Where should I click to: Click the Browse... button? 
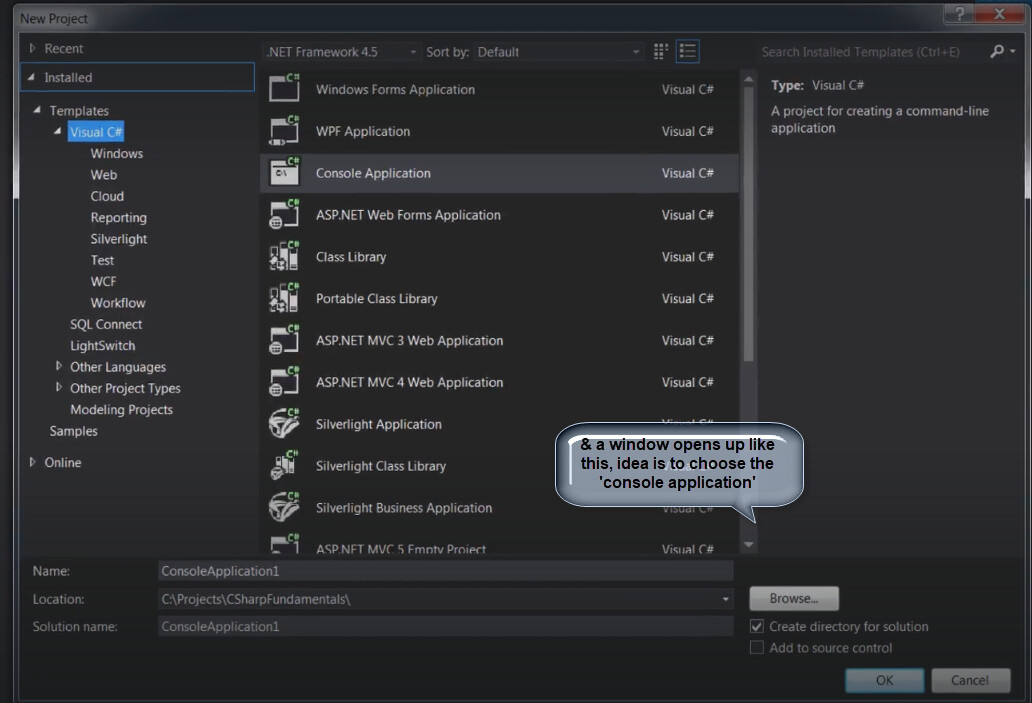(x=794, y=598)
